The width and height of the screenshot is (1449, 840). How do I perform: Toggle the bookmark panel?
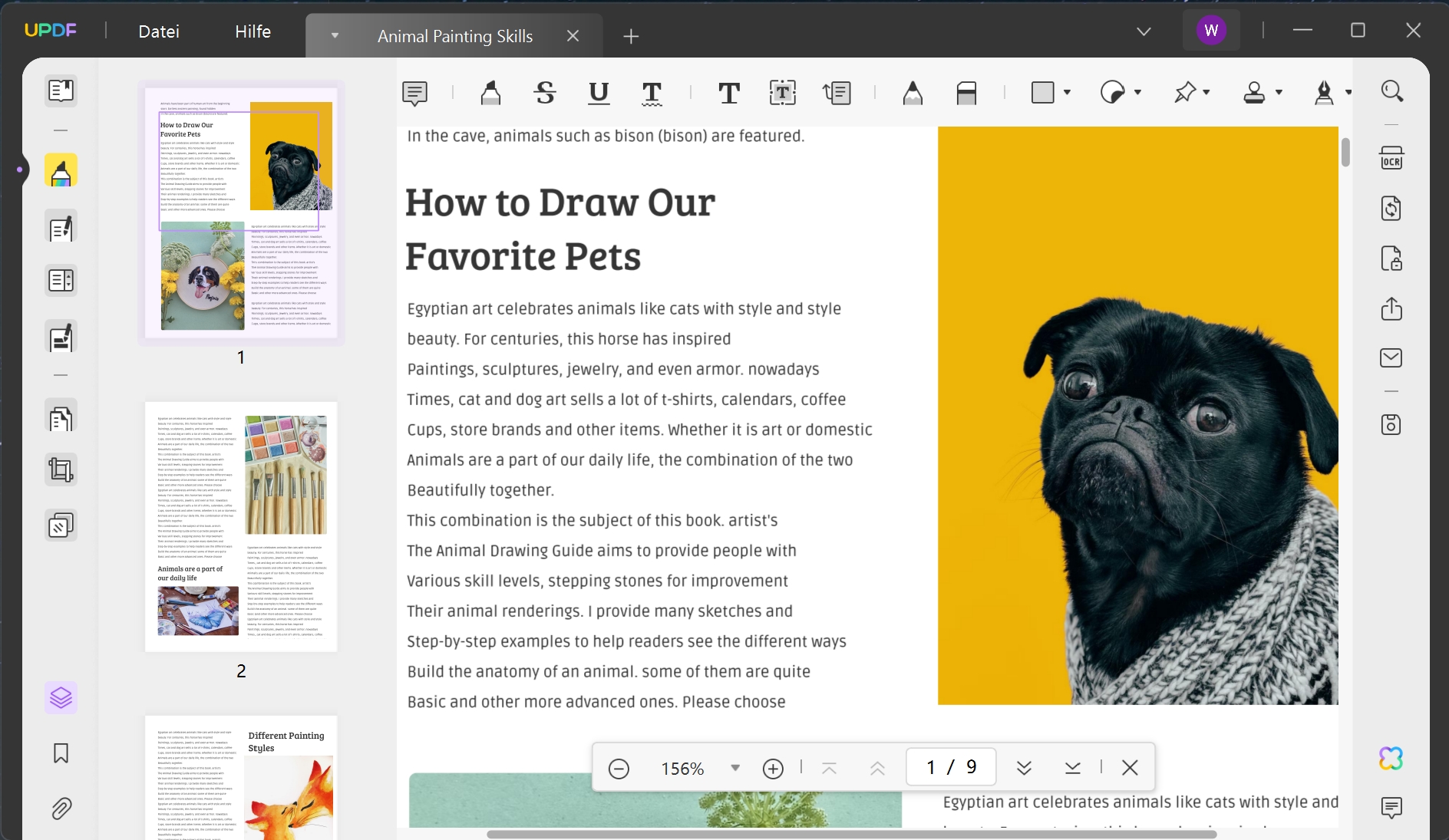[x=61, y=753]
